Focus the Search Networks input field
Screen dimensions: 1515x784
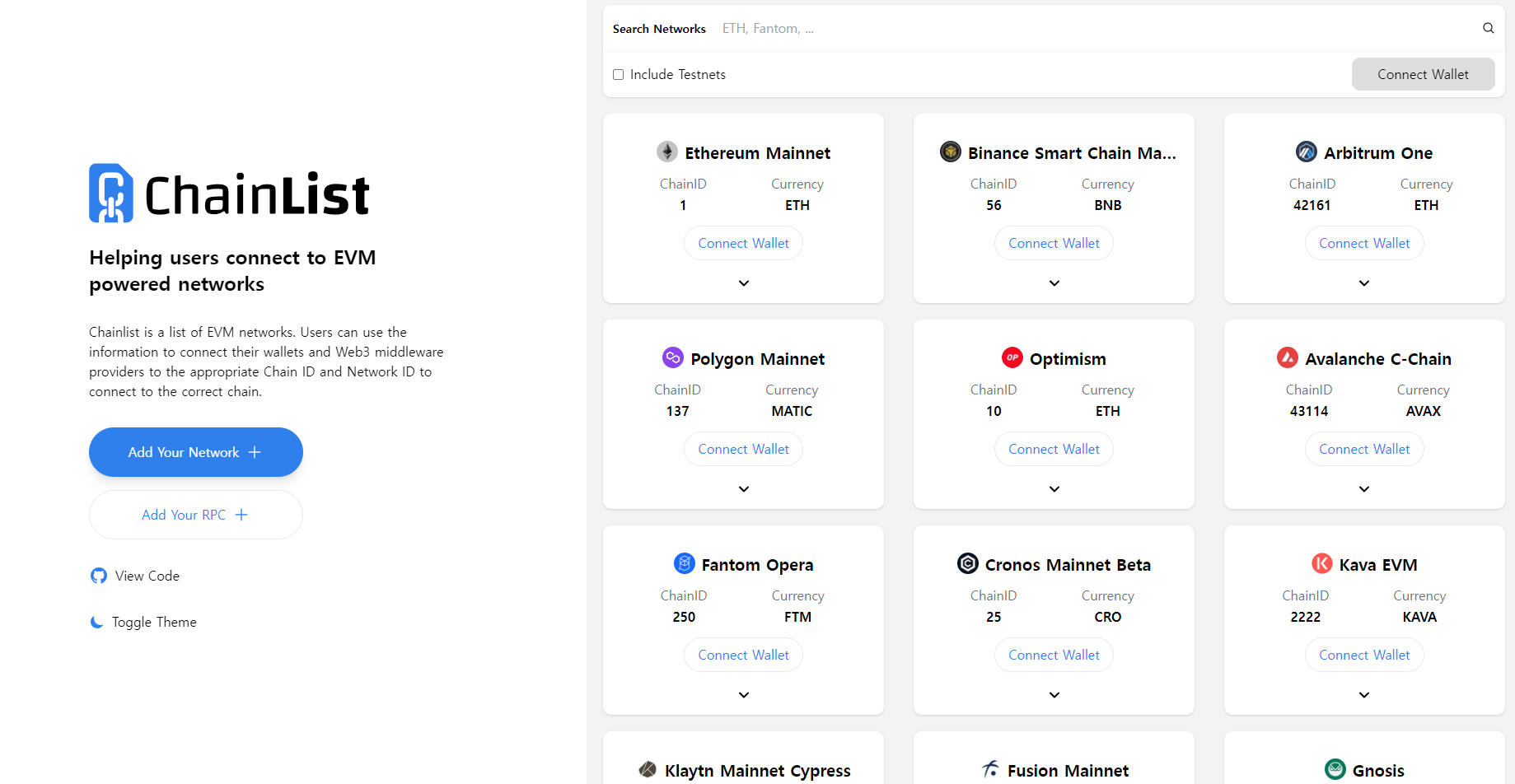pyautogui.click(x=1096, y=28)
